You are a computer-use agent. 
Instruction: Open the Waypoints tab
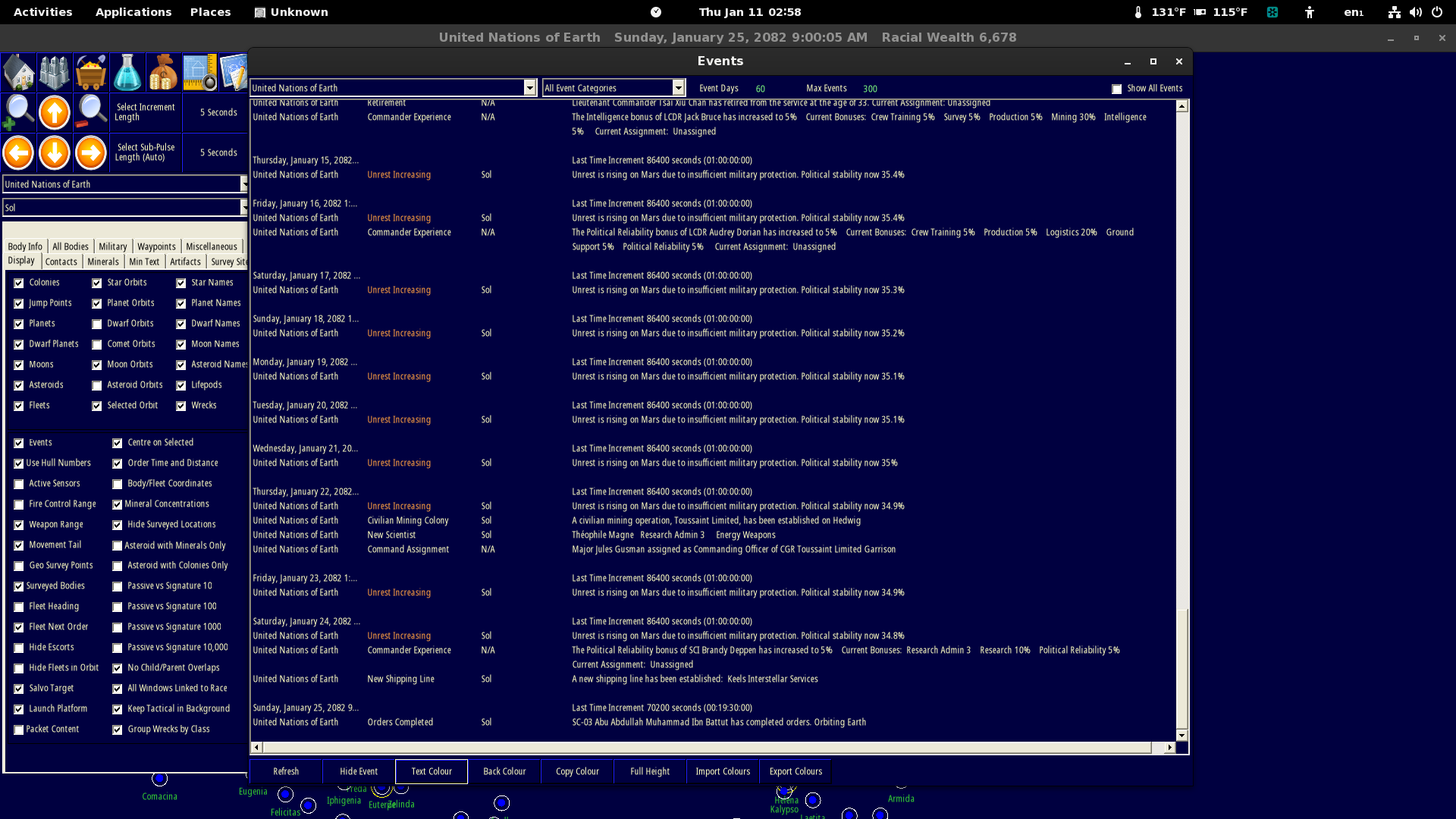(156, 246)
